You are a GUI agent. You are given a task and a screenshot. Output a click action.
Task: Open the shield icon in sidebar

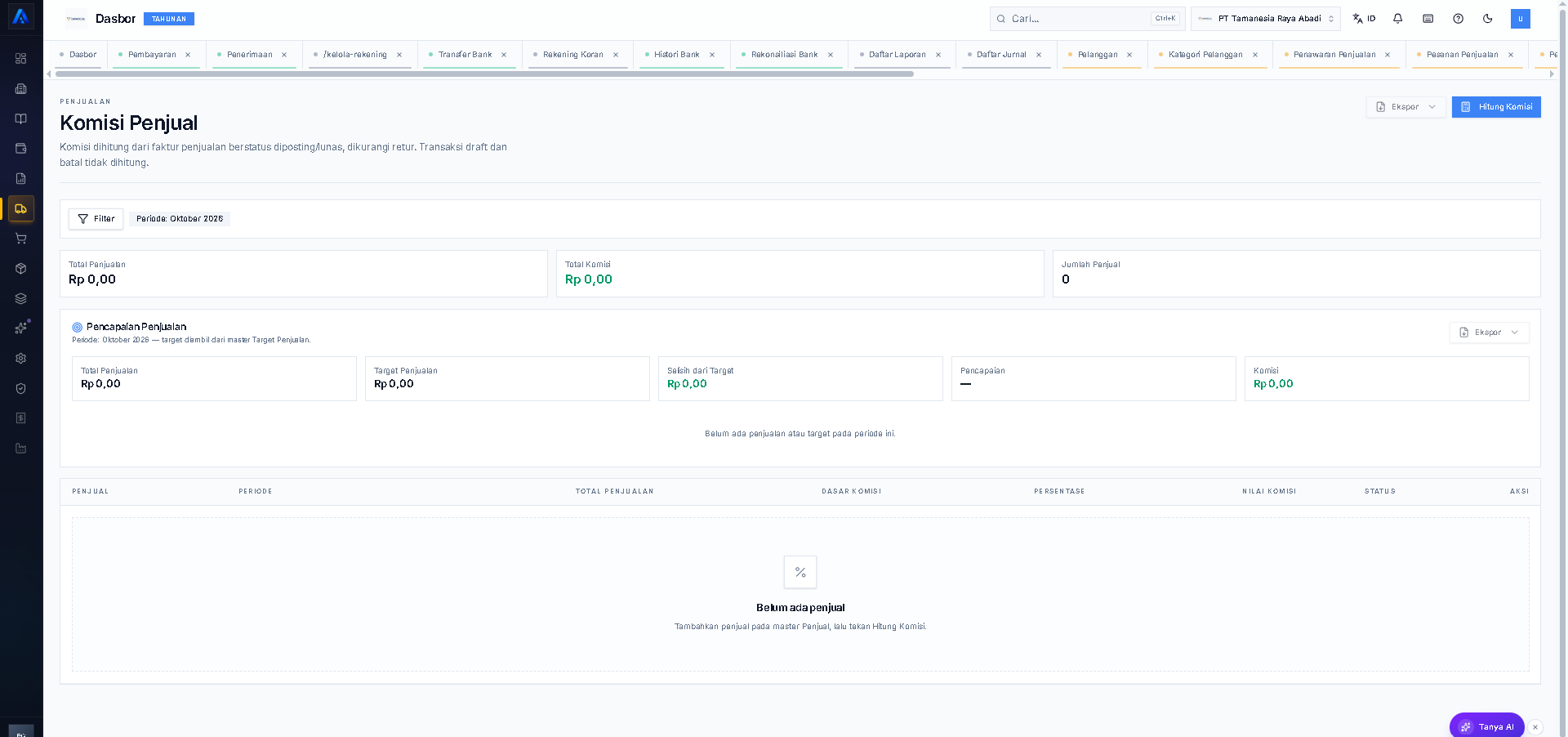(x=21, y=388)
